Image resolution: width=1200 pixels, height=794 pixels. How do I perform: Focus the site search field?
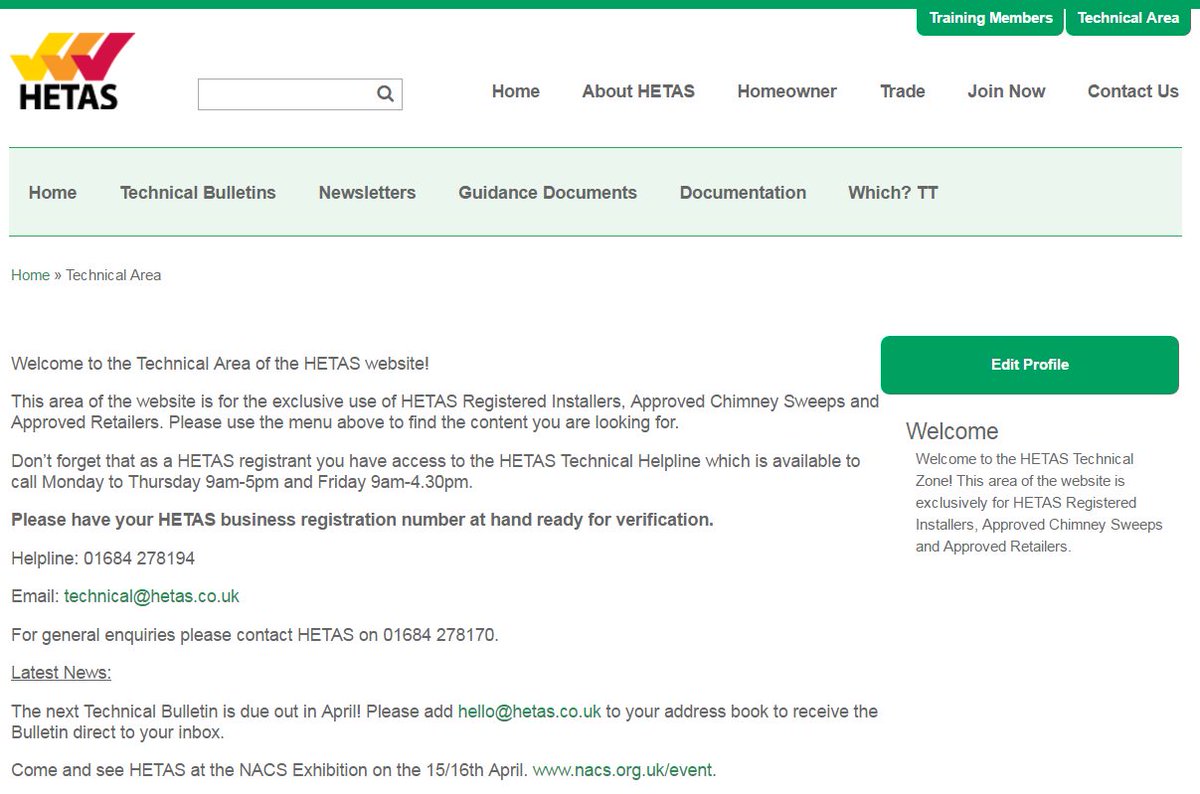point(300,94)
